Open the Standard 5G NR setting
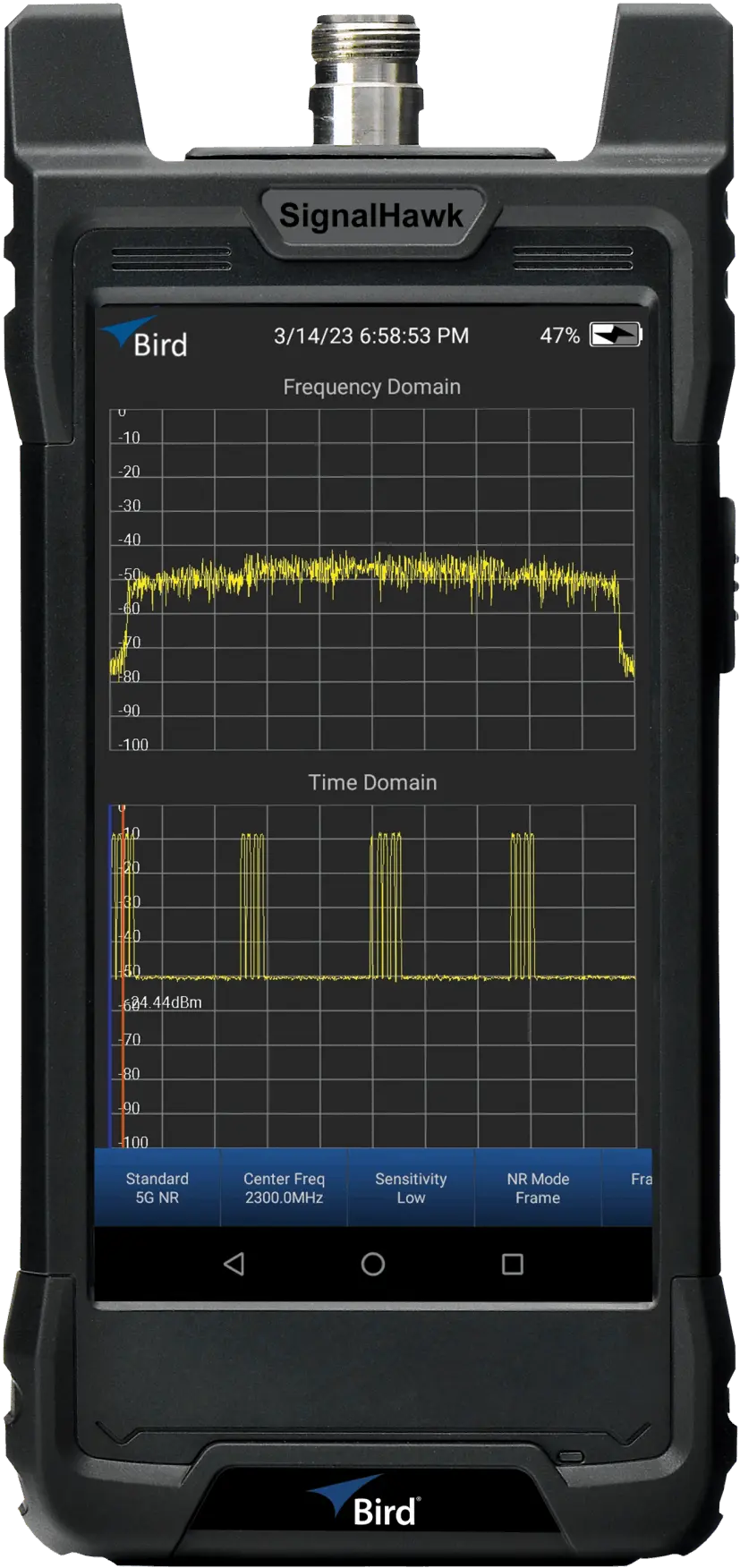This screenshot has width=740, height=1568. [x=157, y=1188]
